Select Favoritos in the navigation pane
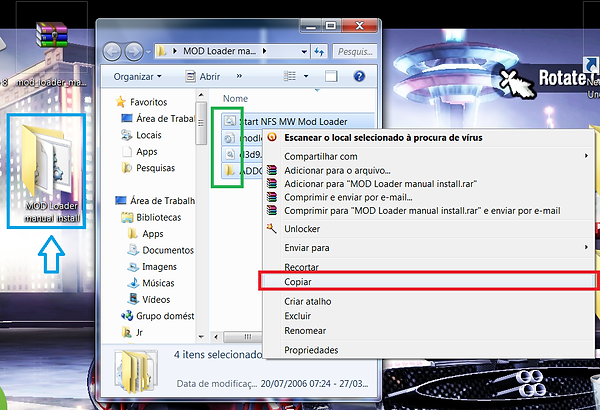600x410 pixels. pyautogui.click(x=142, y=102)
